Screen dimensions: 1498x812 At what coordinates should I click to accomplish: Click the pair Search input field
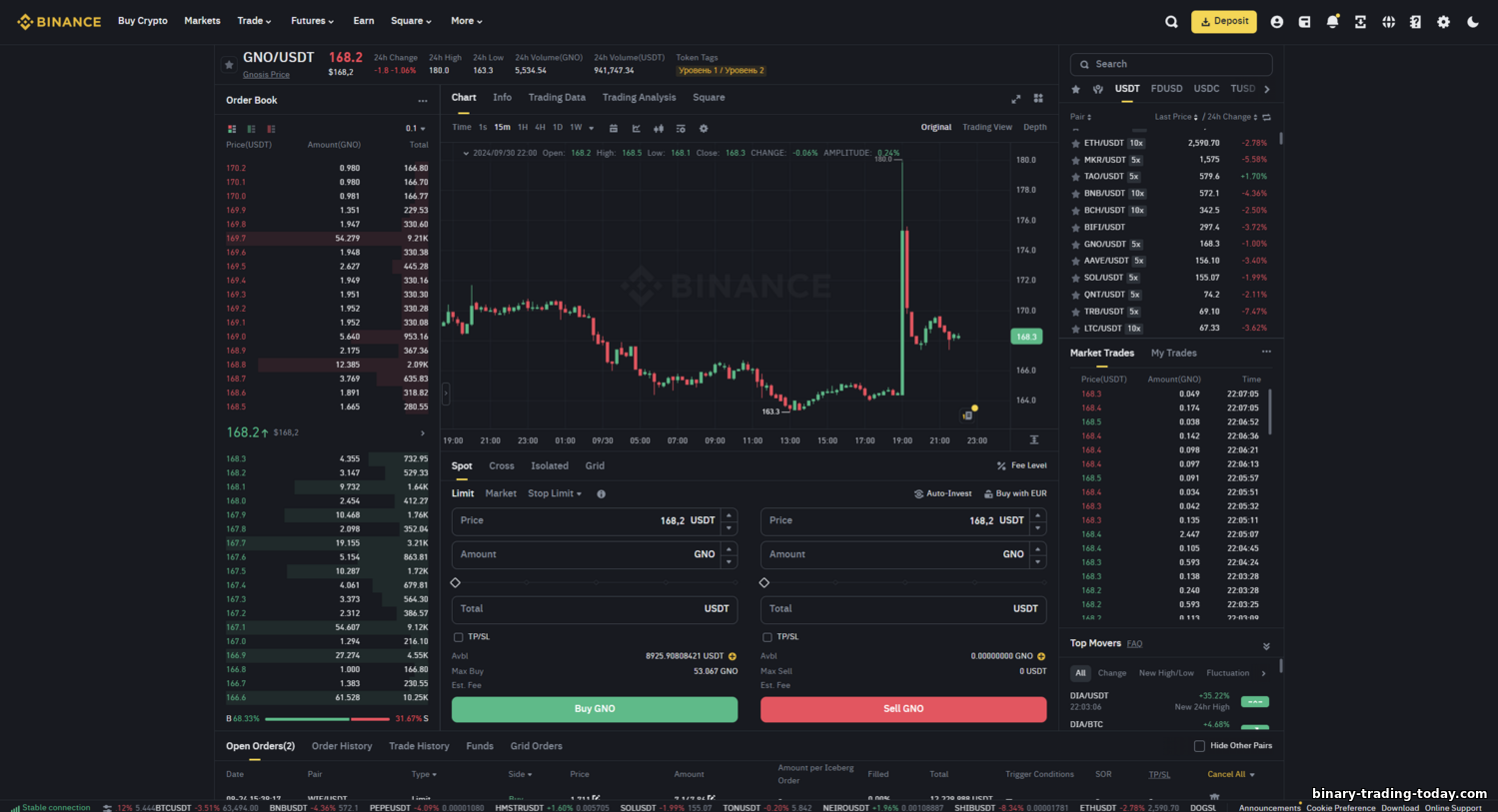1171,64
